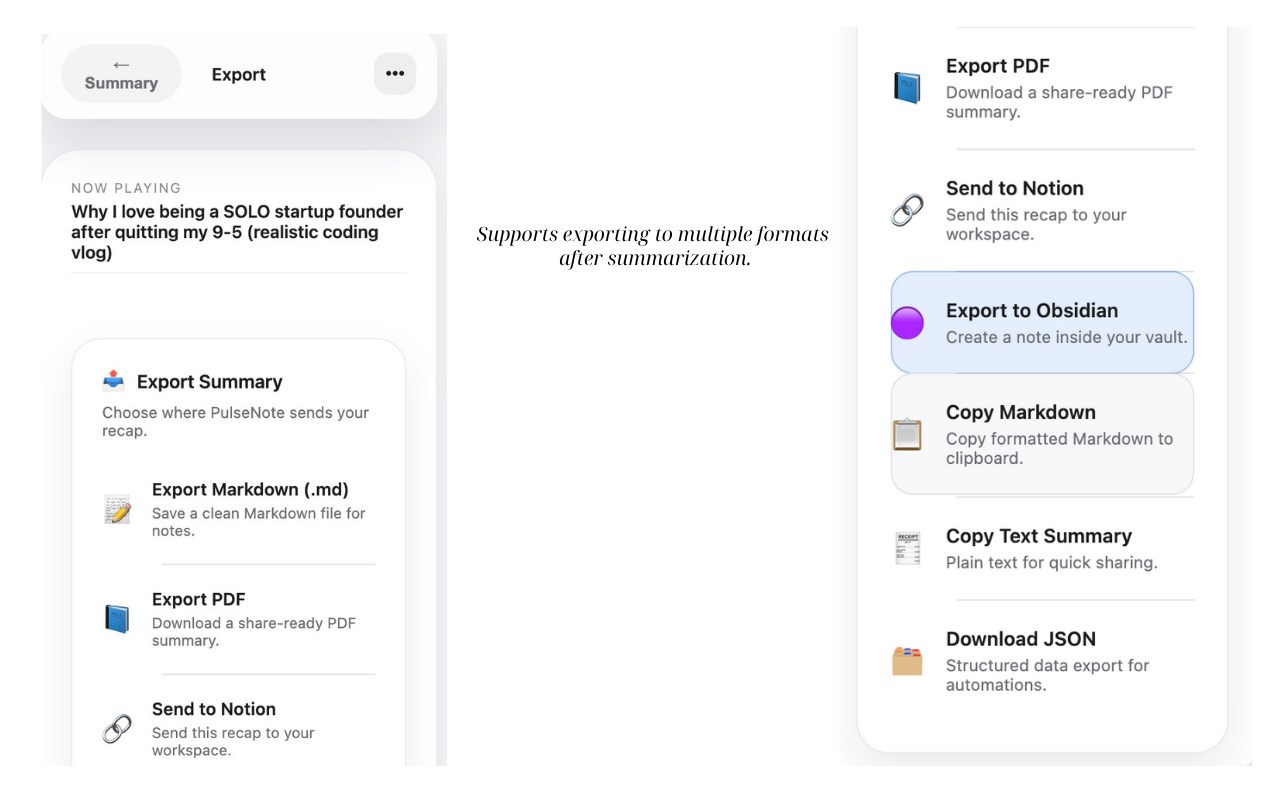Screen dimensions: 1280x800
Task: Choose Export to Obsidian
Action: click(1042, 322)
